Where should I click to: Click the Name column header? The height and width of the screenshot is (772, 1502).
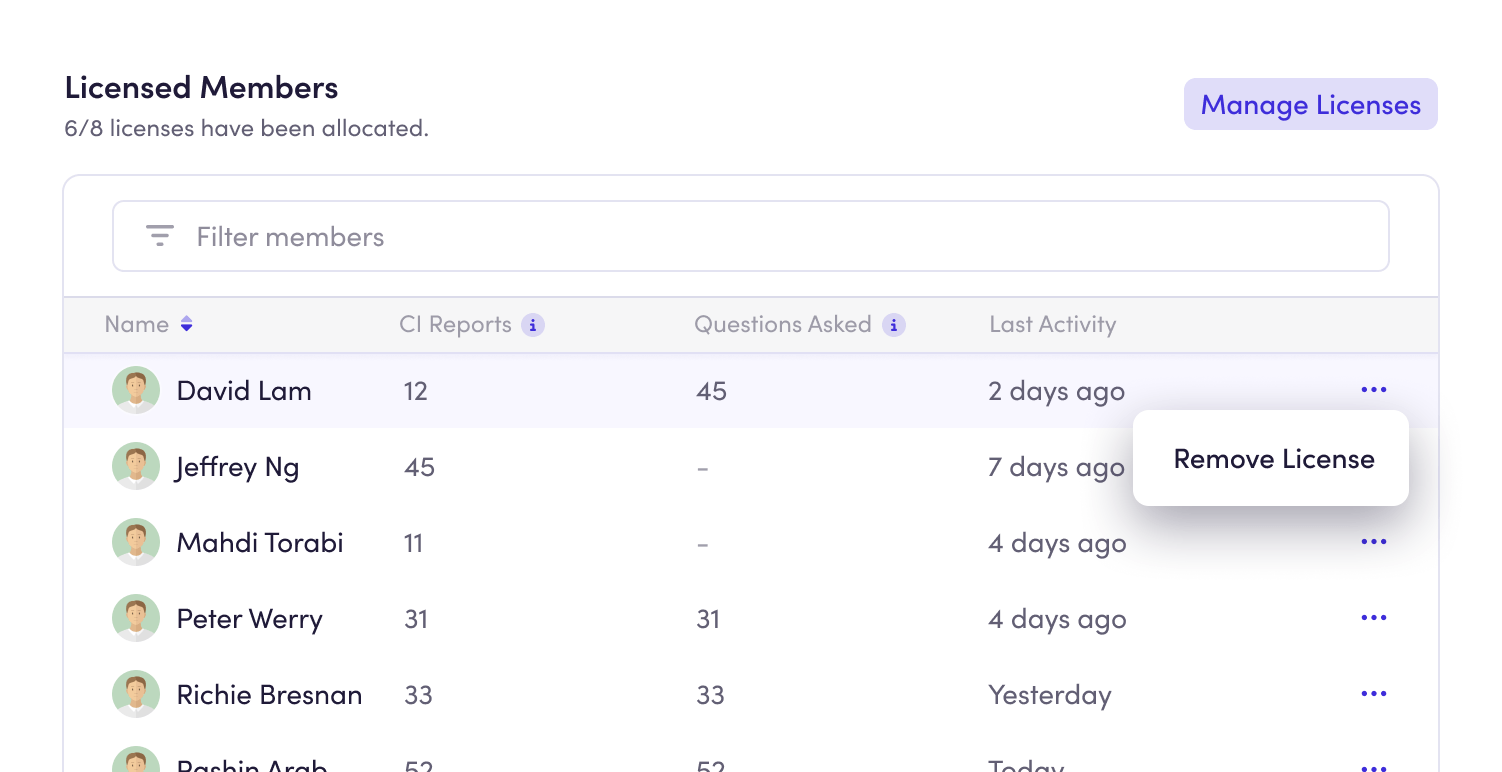point(137,325)
